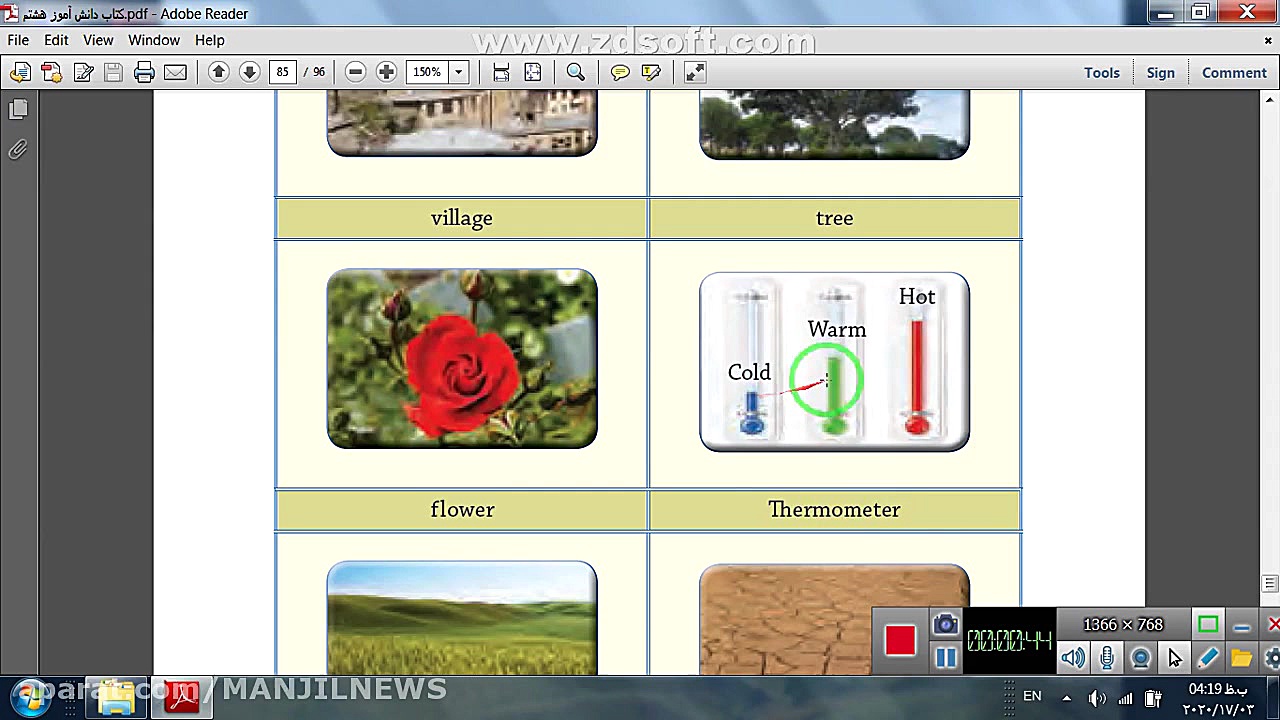Image resolution: width=1280 pixels, height=720 pixels.
Task: Open the File menu
Action: (x=18, y=40)
